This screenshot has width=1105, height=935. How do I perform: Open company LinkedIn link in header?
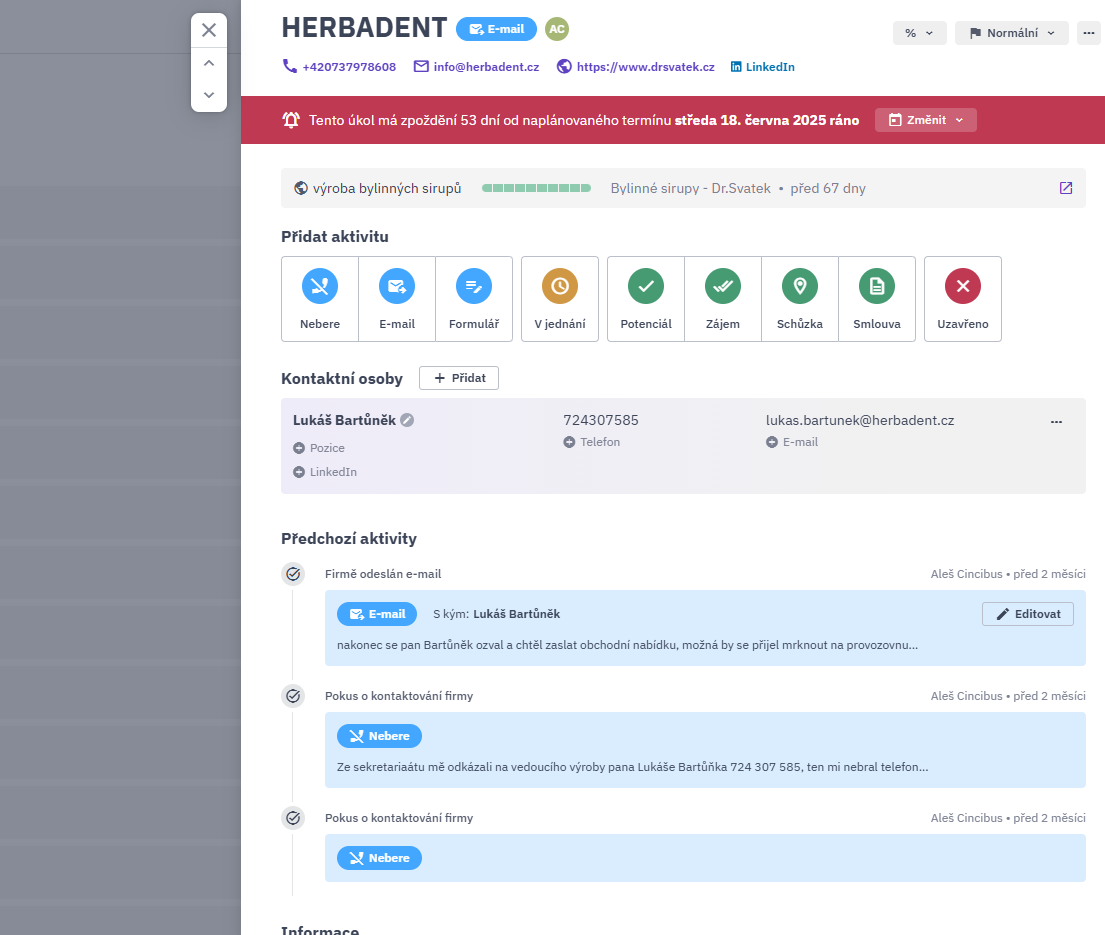pos(763,67)
